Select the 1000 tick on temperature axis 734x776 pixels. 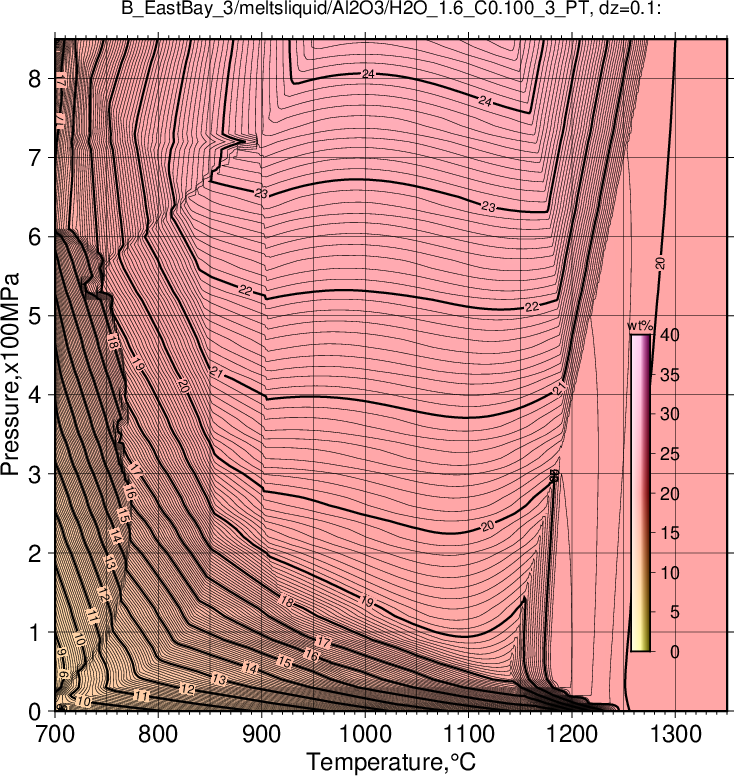point(365,734)
